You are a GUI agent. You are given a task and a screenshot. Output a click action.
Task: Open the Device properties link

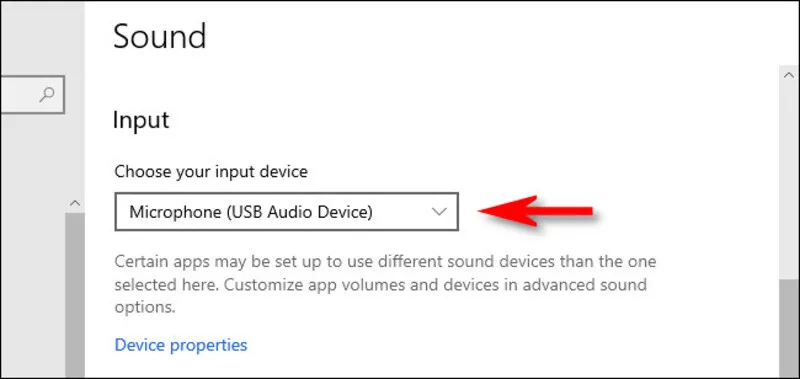click(x=181, y=345)
